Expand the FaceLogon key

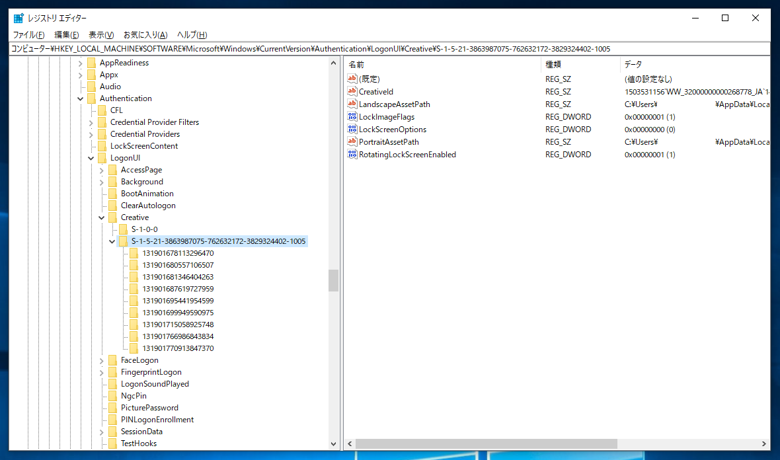[101, 361]
